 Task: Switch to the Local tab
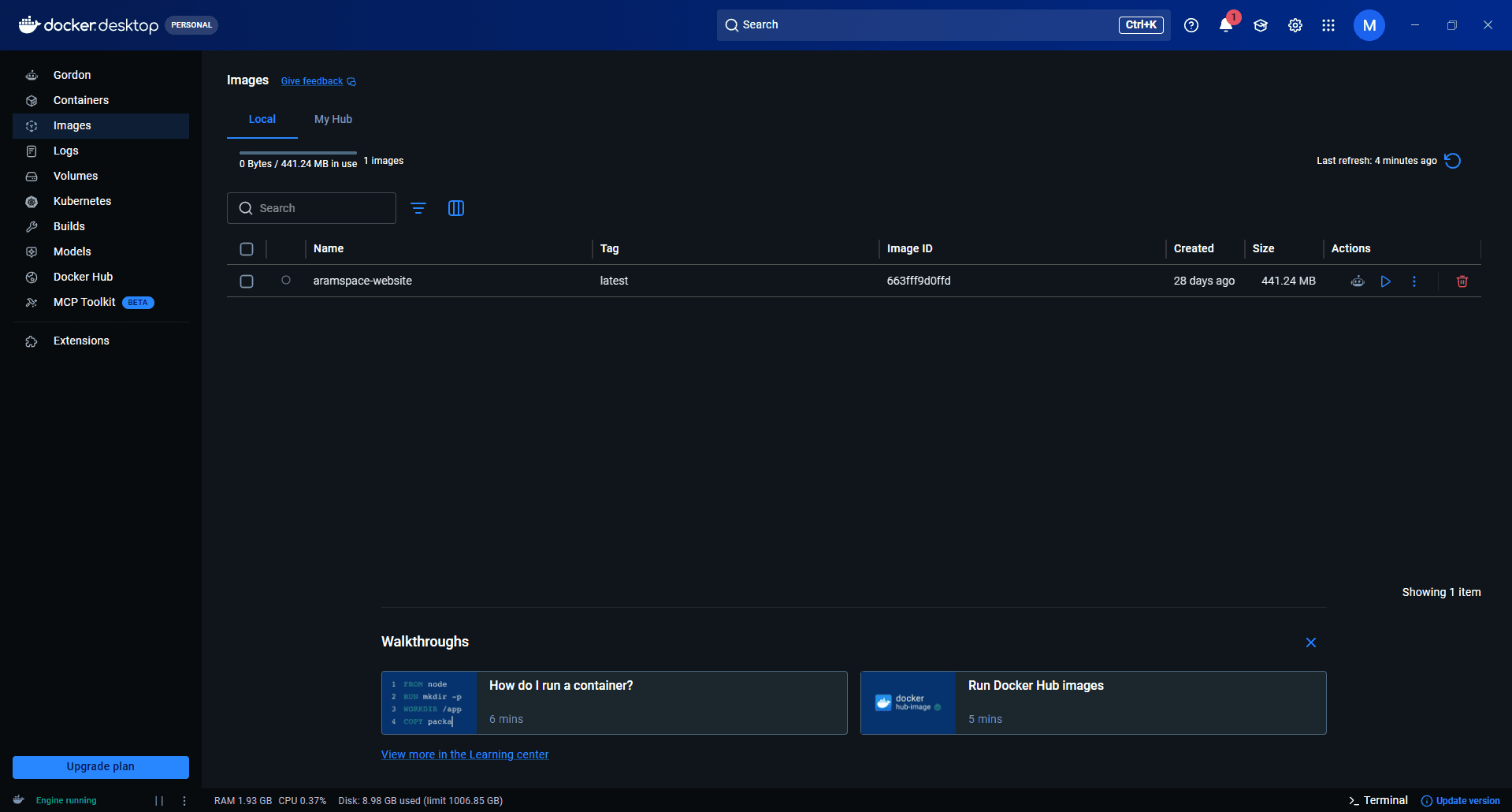pos(262,120)
